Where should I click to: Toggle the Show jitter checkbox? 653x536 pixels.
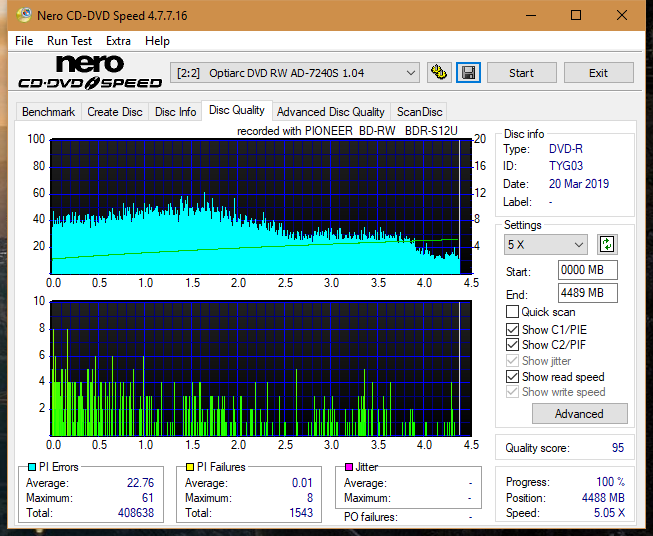click(512, 361)
